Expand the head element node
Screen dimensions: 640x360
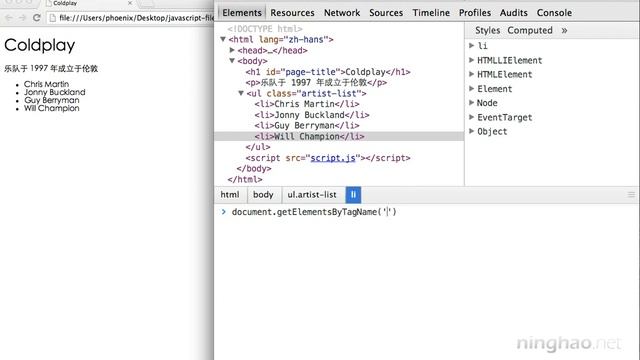tap(232, 50)
